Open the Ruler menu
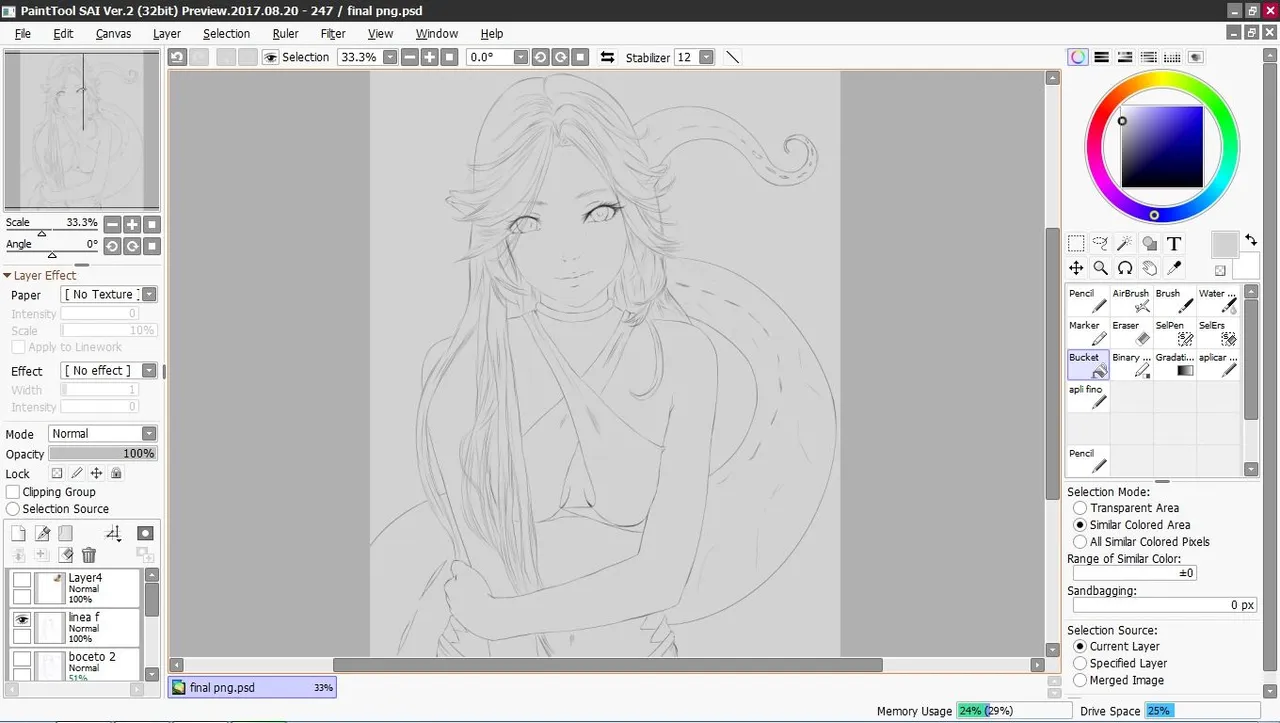Screen dimensions: 1280x723 286,33
